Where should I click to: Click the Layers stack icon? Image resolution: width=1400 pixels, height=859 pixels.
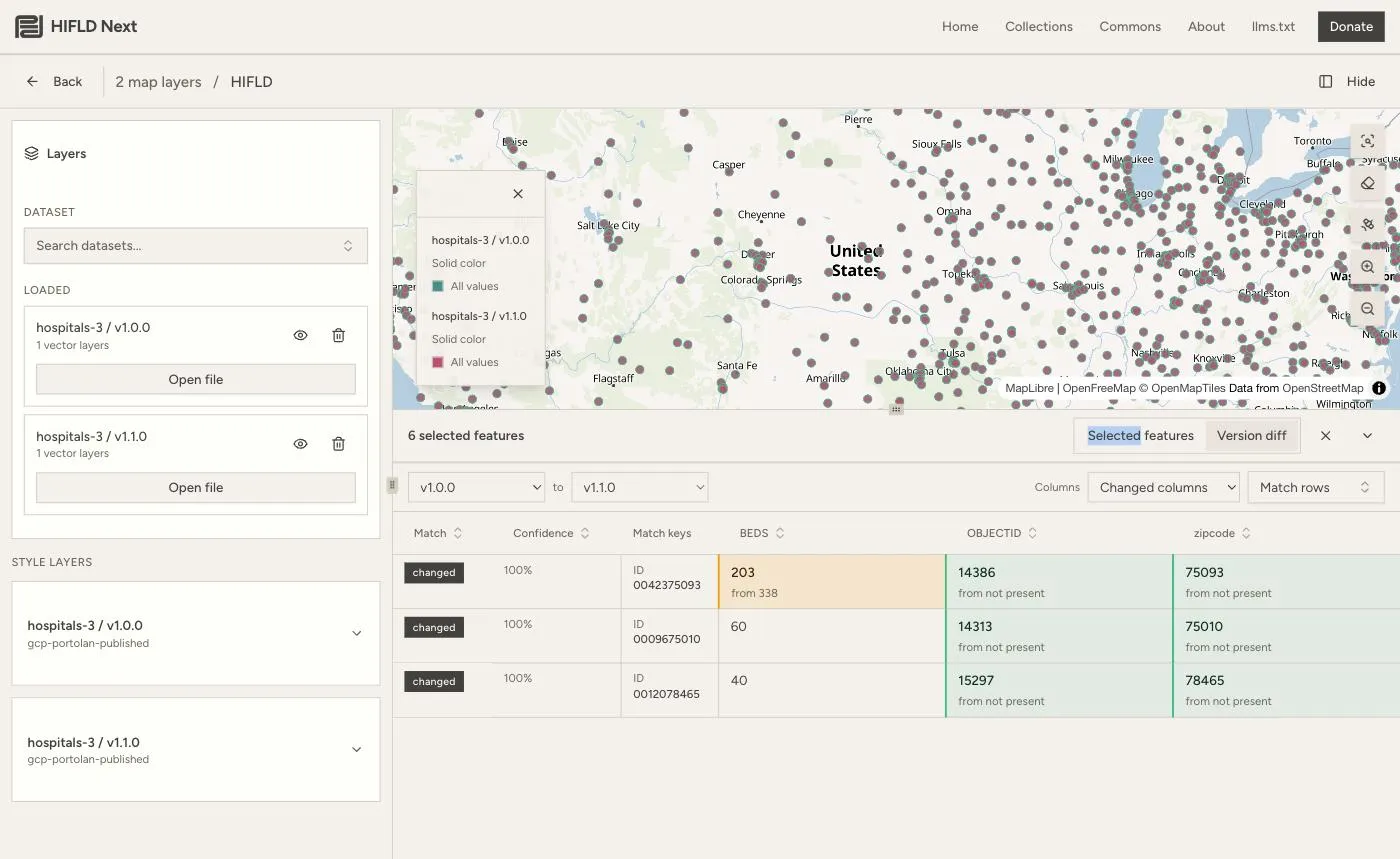click(x=31, y=154)
